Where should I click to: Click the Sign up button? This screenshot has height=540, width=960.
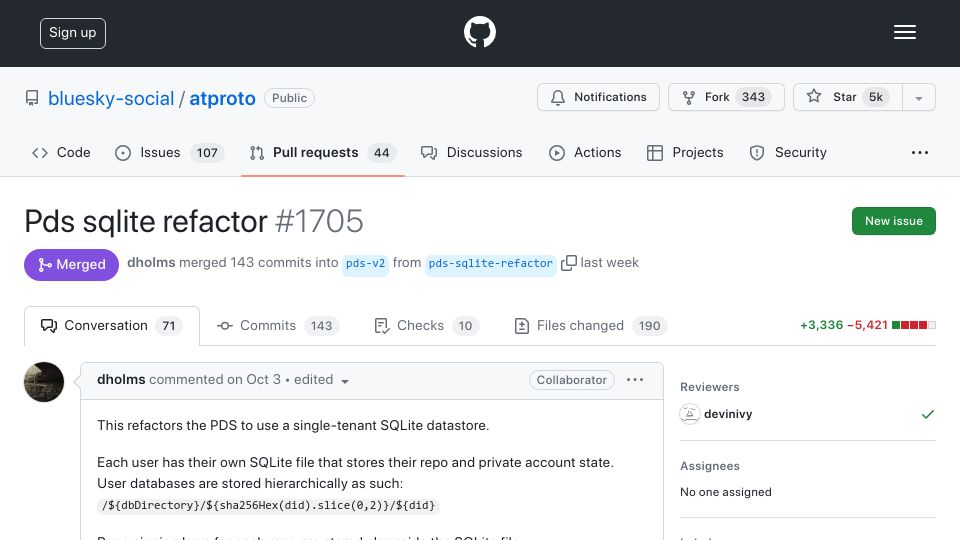point(73,33)
